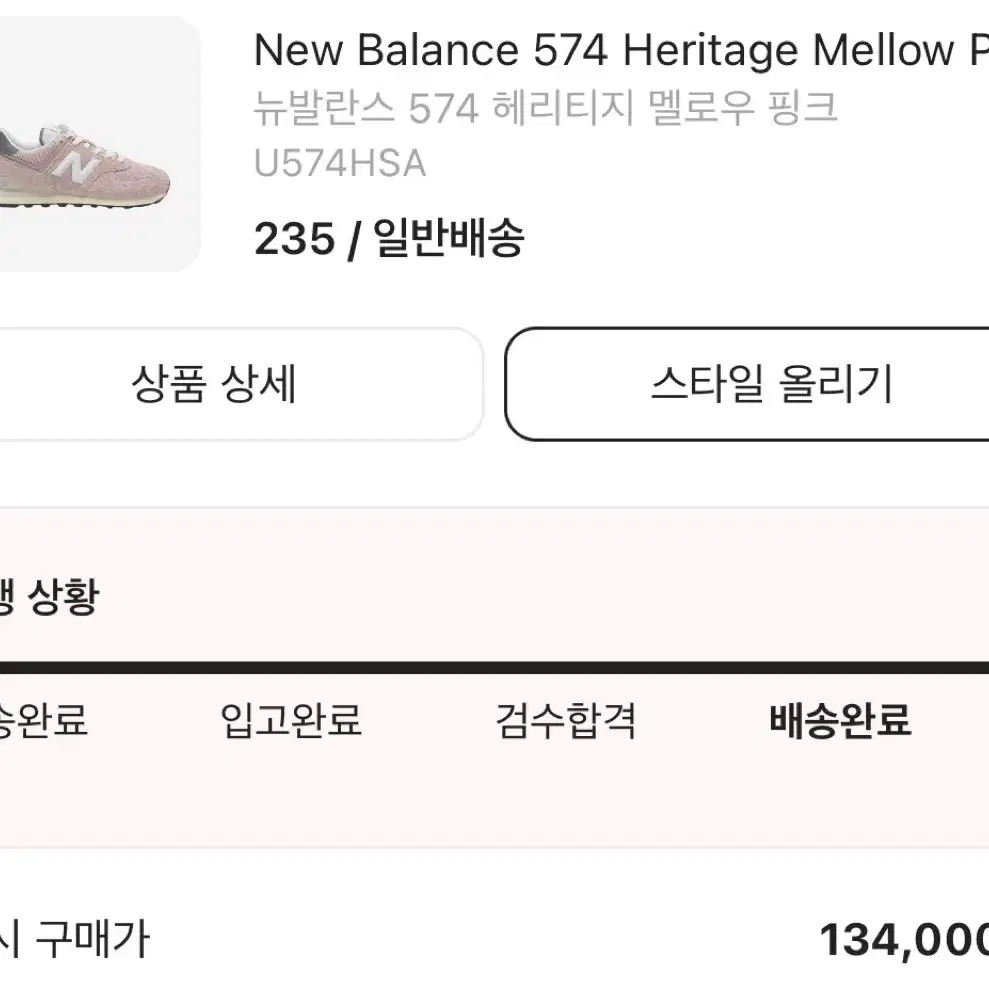Tap the size 235 text
The image size is (989, 989).
click(x=294, y=239)
